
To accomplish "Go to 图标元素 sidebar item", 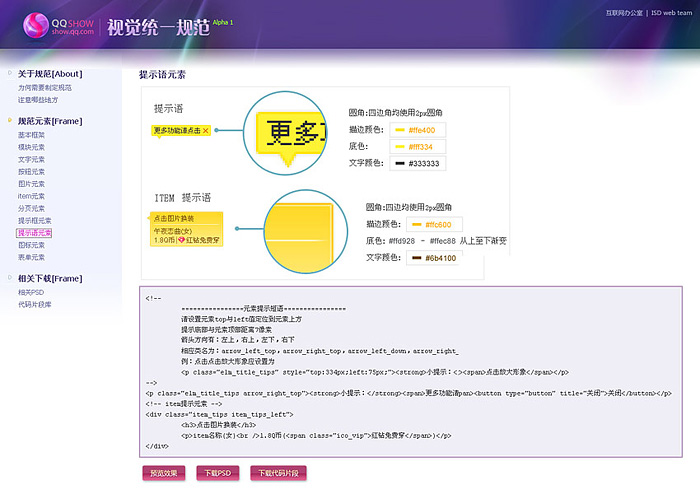I will coord(31,244).
